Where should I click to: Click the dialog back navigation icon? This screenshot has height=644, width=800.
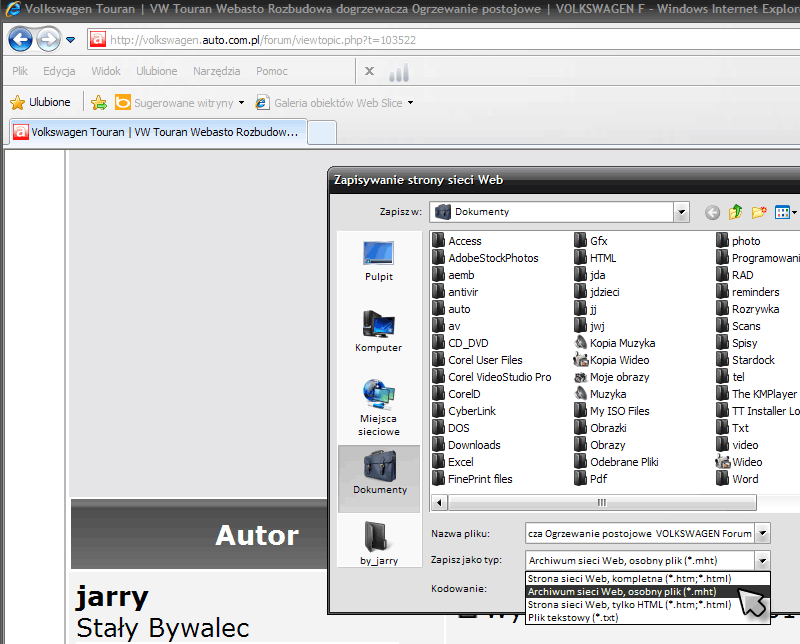(712, 212)
